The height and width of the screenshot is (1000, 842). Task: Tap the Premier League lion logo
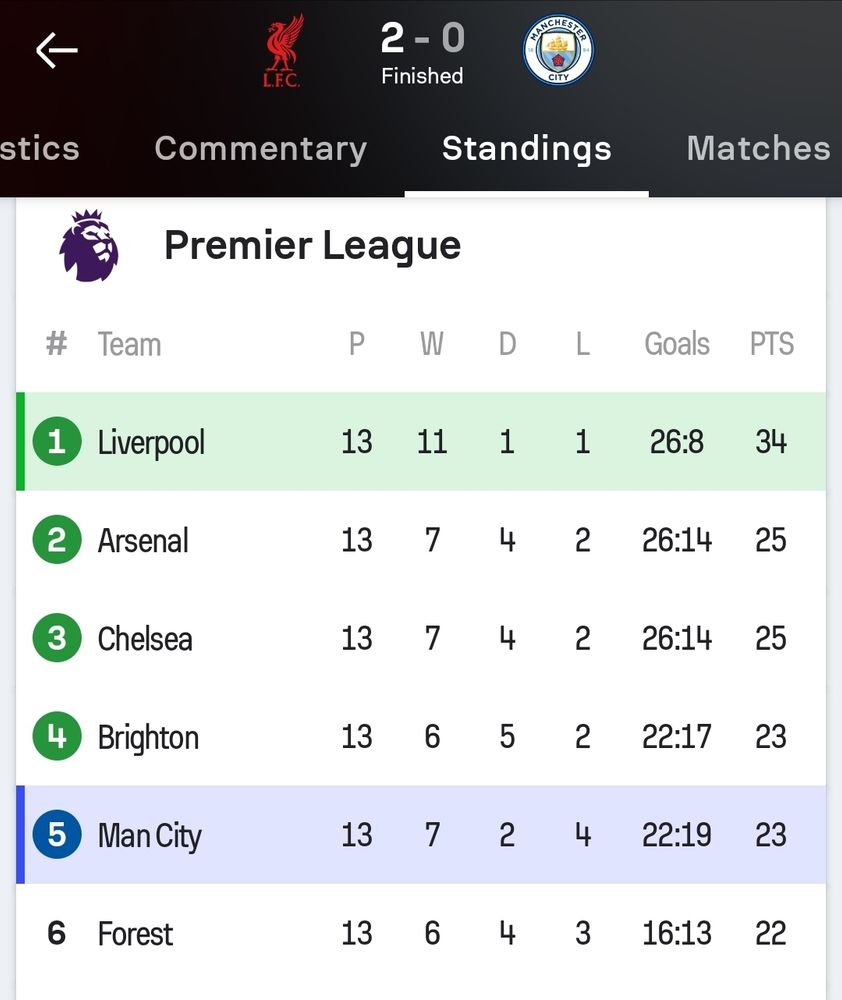pos(89,246)
